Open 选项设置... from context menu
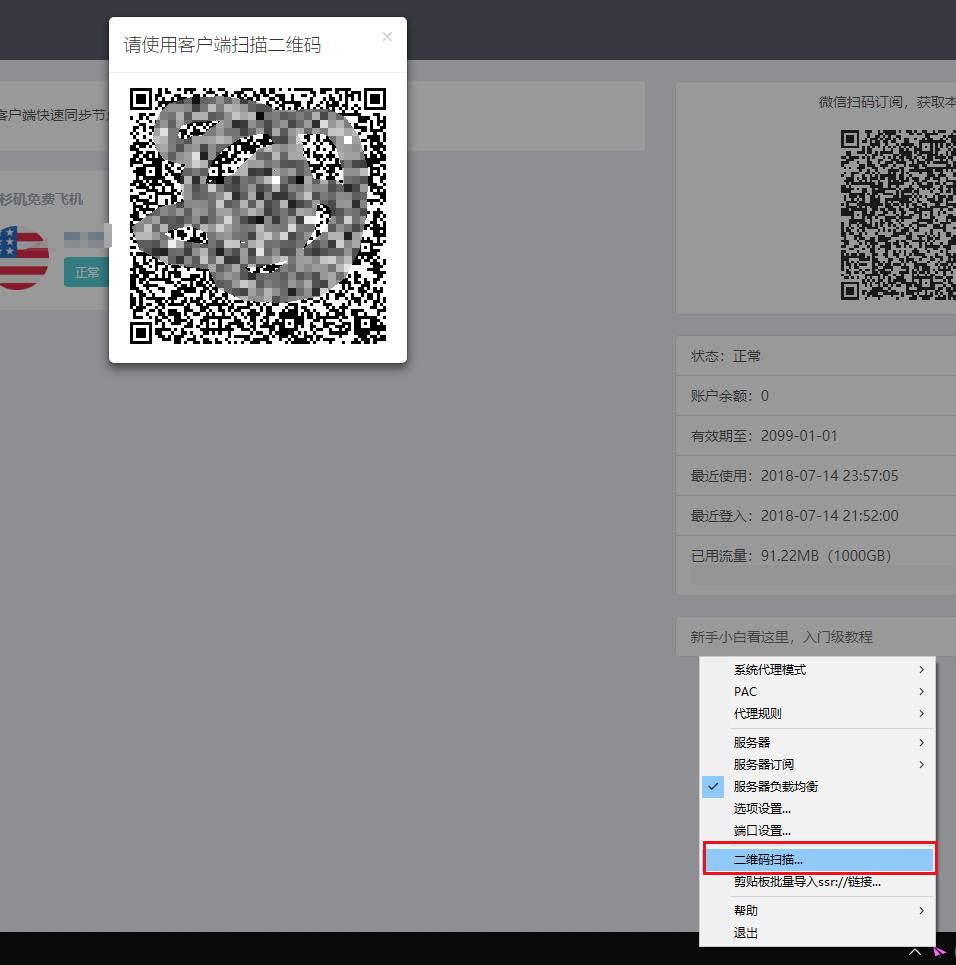The width and height of the screenshot is (956, 965). tap(817, 809)
